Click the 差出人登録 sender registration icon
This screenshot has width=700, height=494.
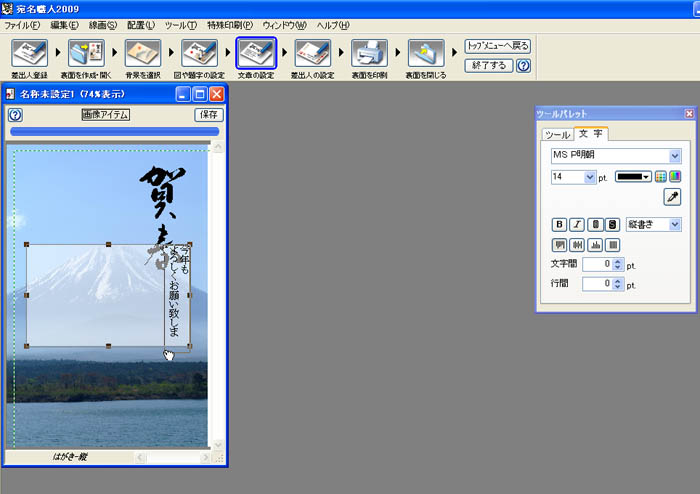(28, 55)
